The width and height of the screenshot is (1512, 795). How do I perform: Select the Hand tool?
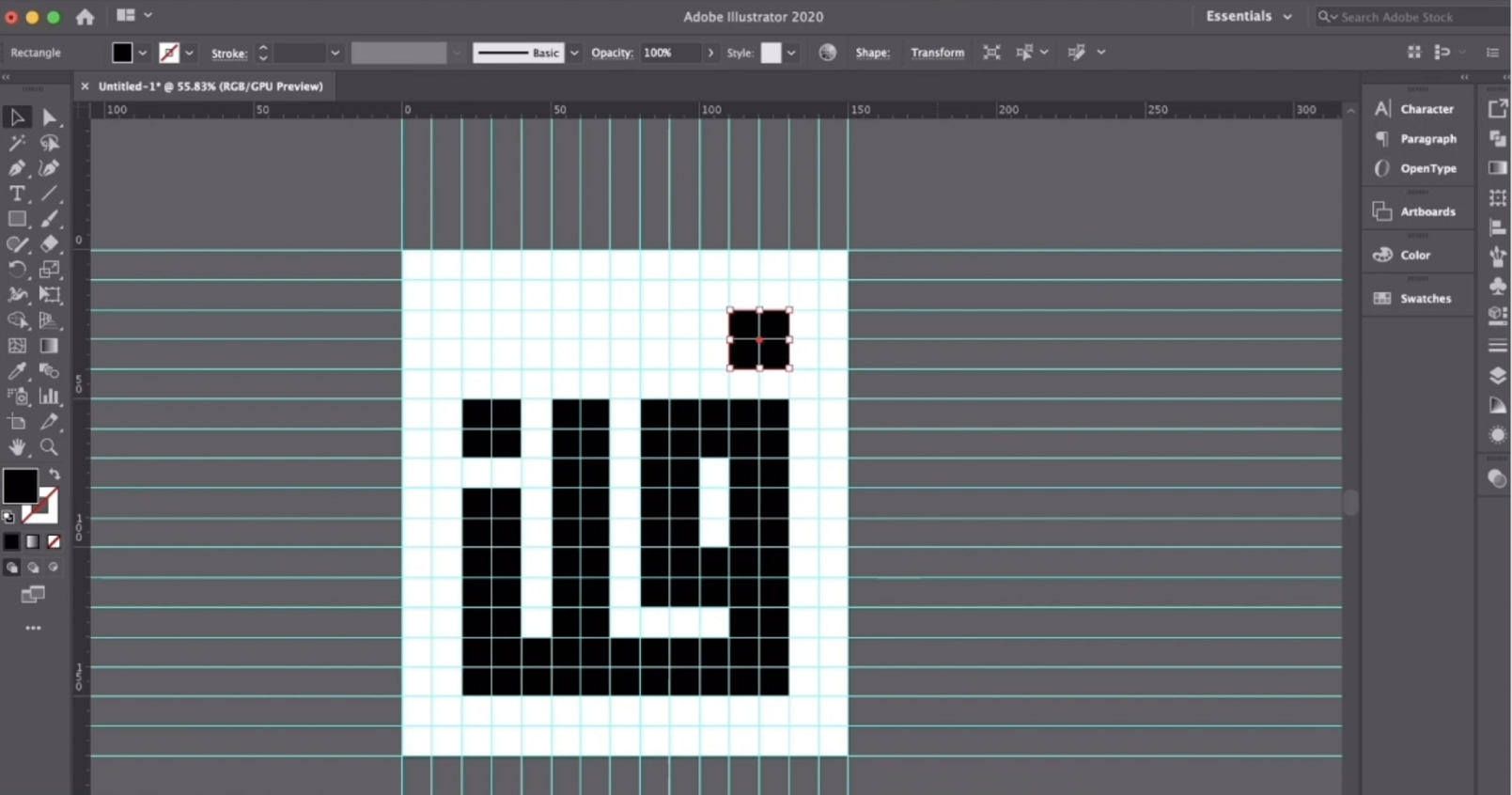17,447
